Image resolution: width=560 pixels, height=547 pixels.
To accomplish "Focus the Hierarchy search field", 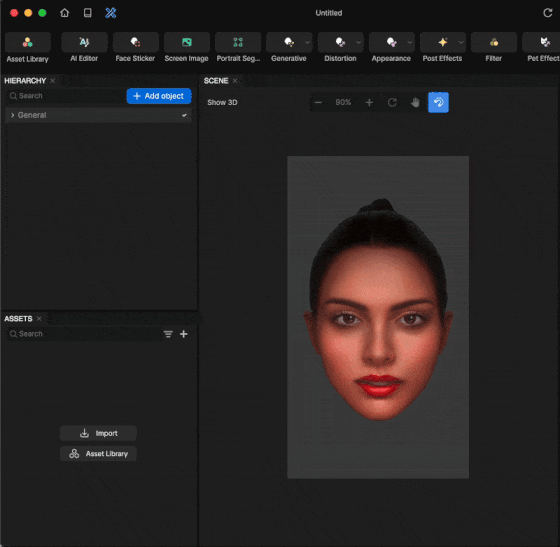I will point(65,96).
